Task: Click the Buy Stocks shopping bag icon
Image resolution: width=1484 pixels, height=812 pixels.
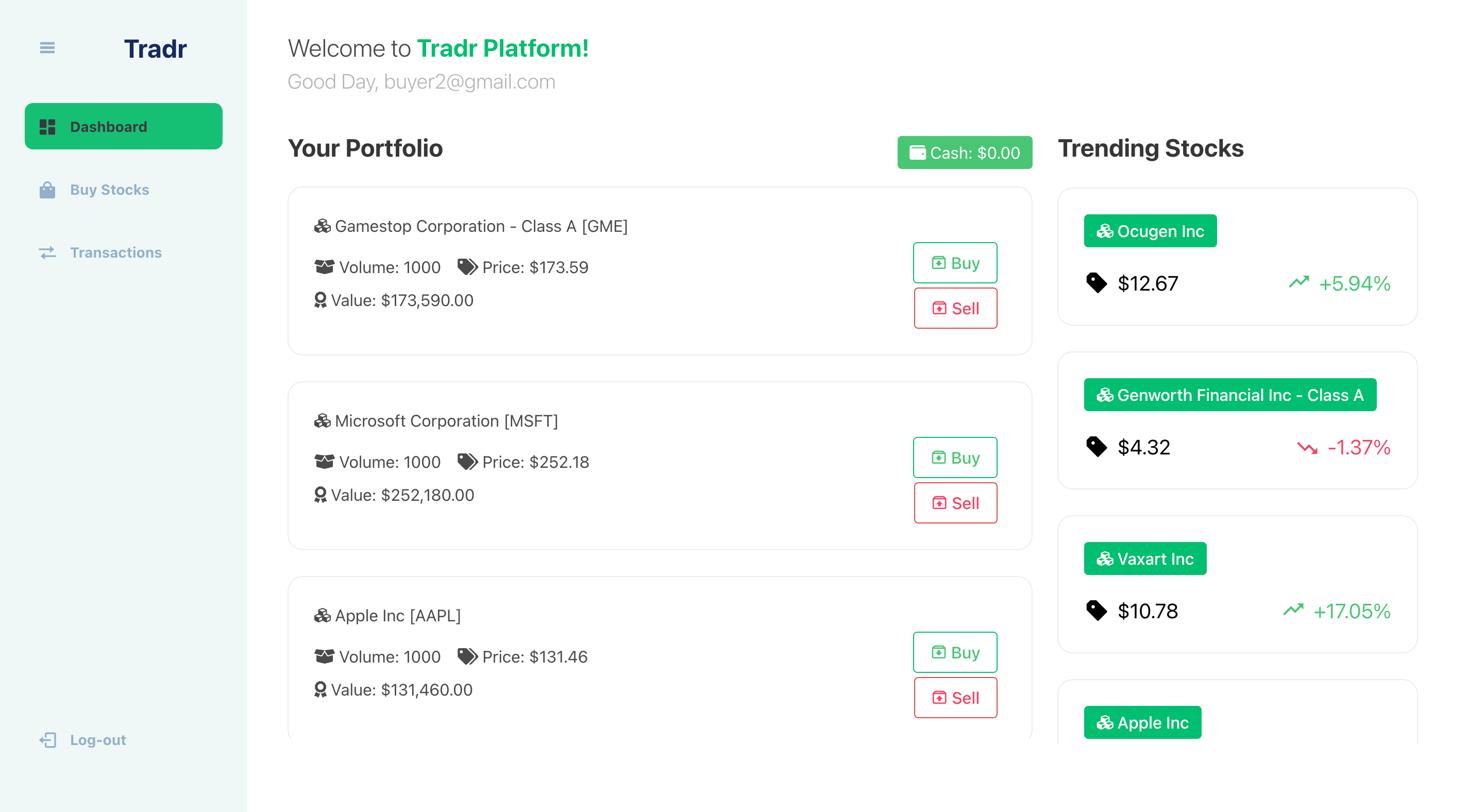Action: [x=47, y=190]
